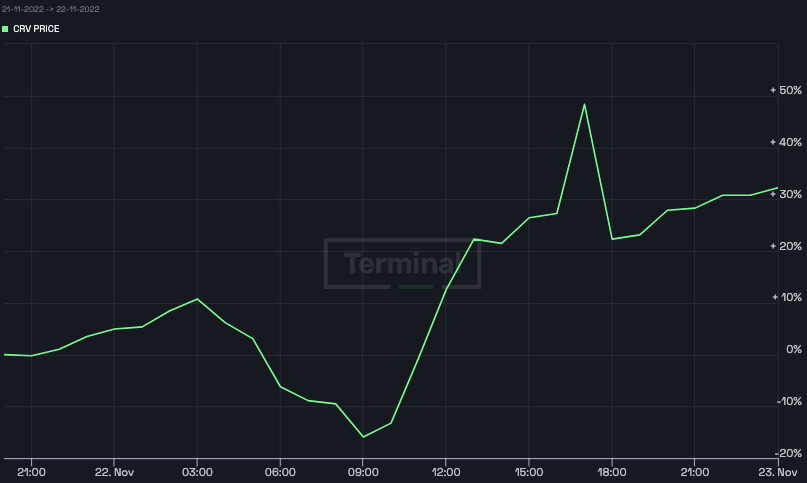Click the date range 21-11-2022 -> 22-11-2022
The width and height of the screenshot is (807, 483).
(50, 9)
